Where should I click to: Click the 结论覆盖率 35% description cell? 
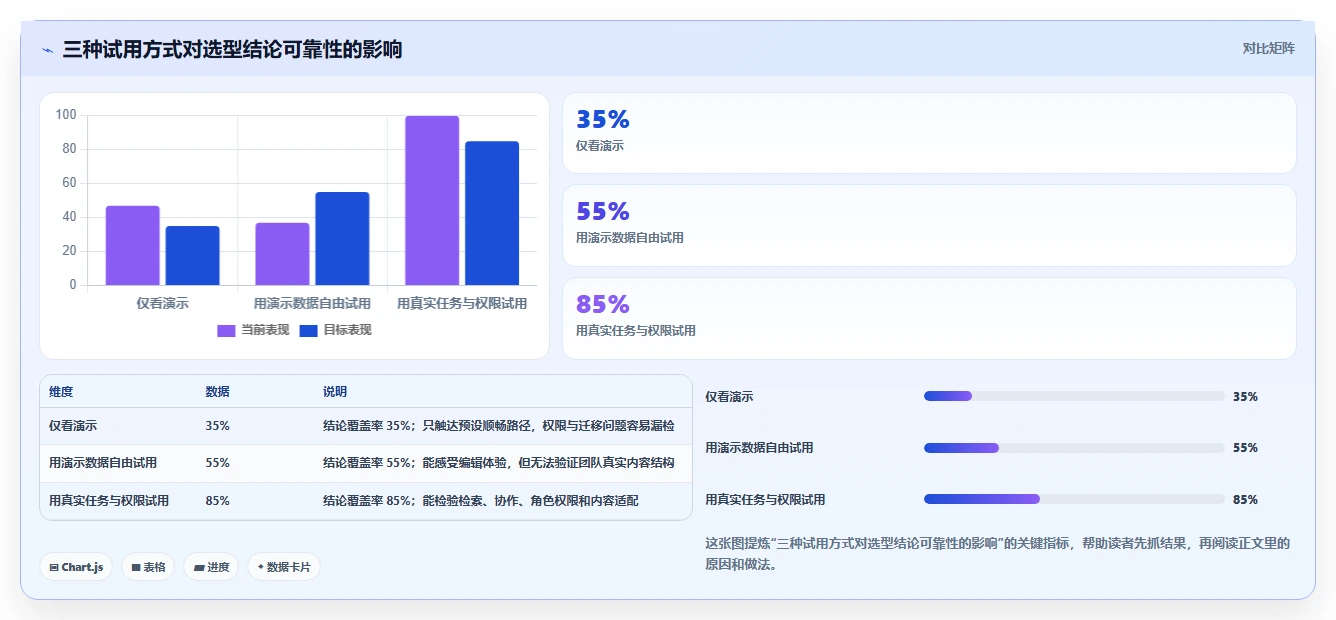[503, 426]
